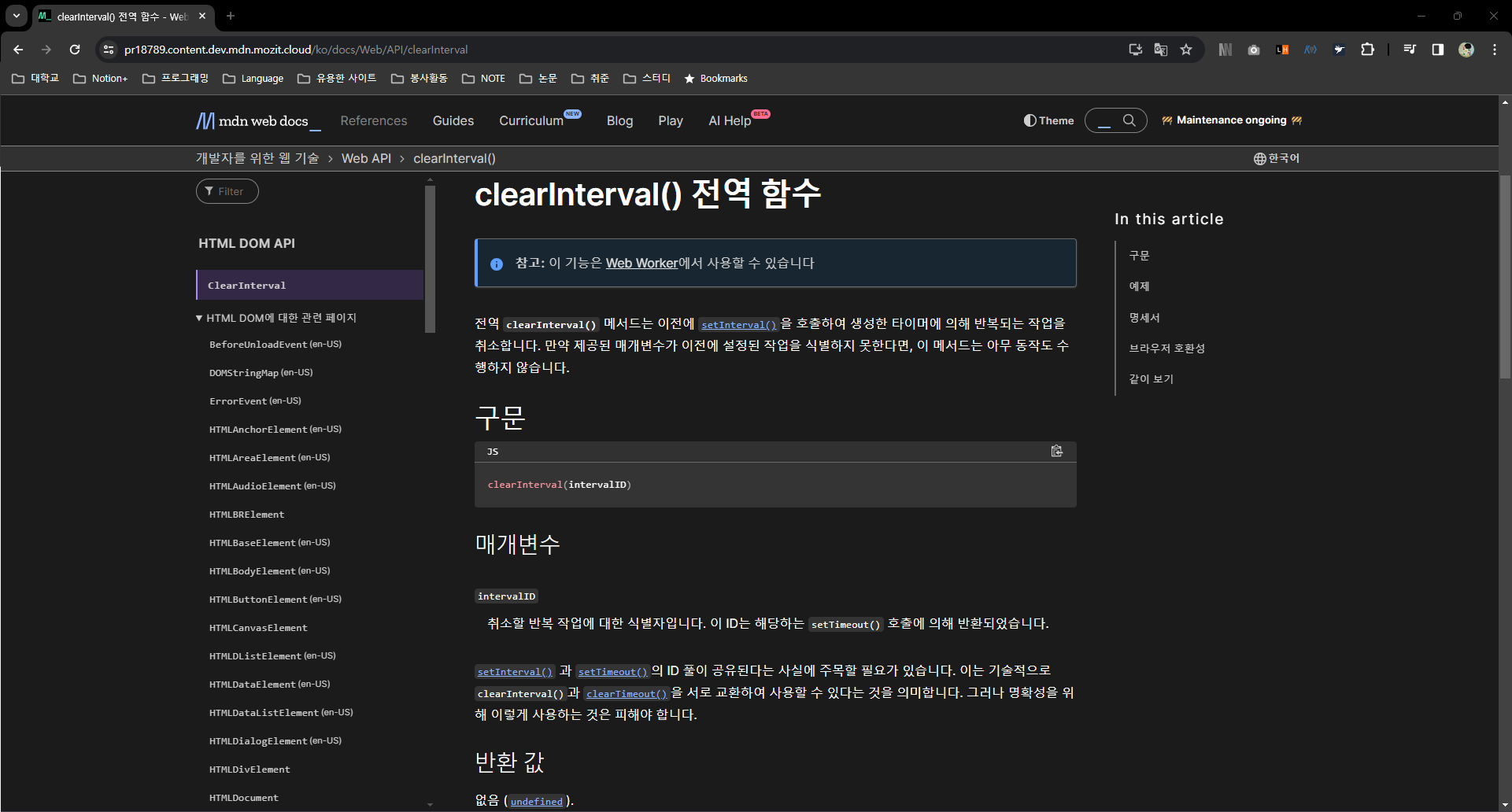
Task: Close the clearInterval() tab
Action: pos(202,16)
